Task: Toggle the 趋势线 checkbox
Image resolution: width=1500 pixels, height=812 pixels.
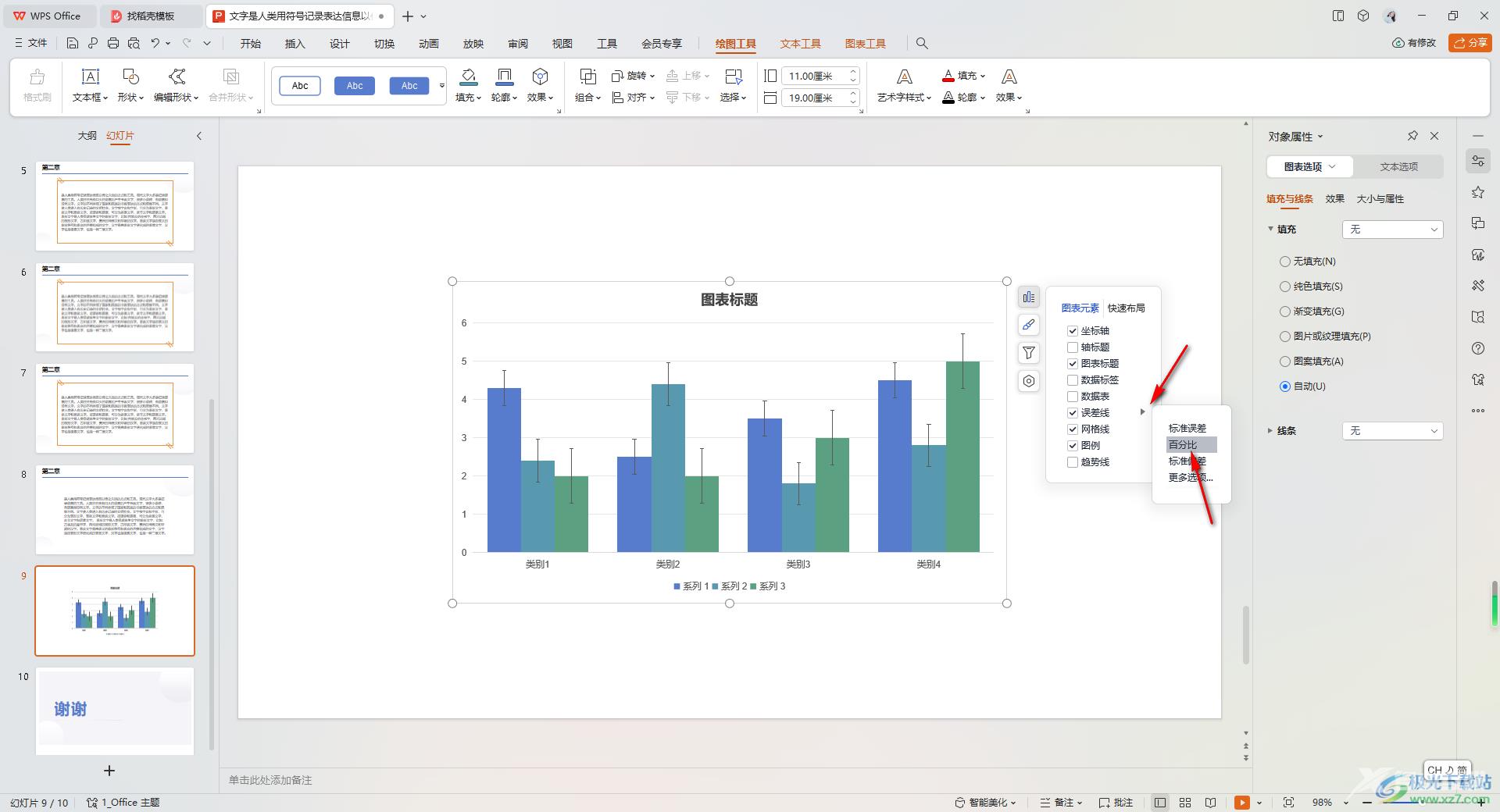Action: pyautogui.click(x=1073, y=462)
